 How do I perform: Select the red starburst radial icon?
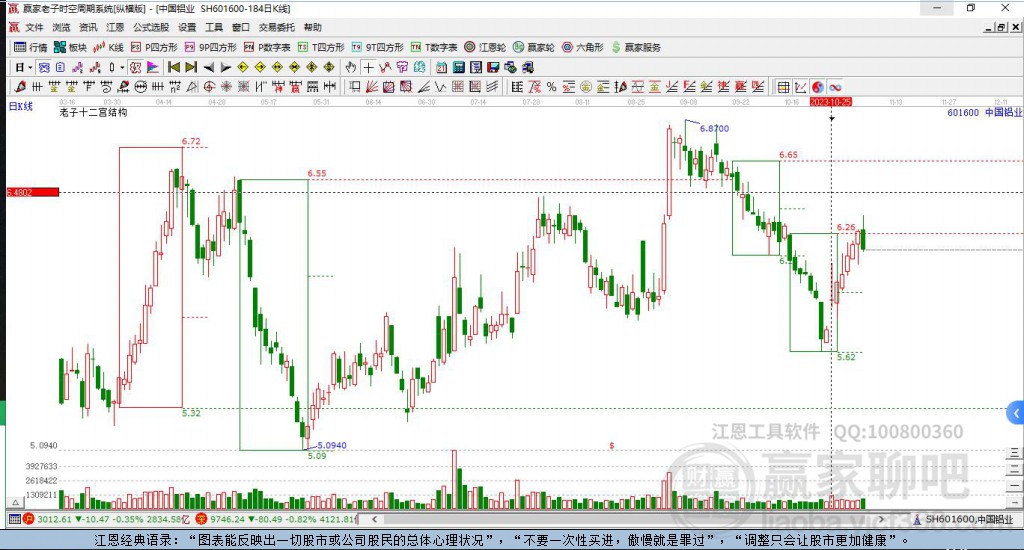tap(226, 86)
